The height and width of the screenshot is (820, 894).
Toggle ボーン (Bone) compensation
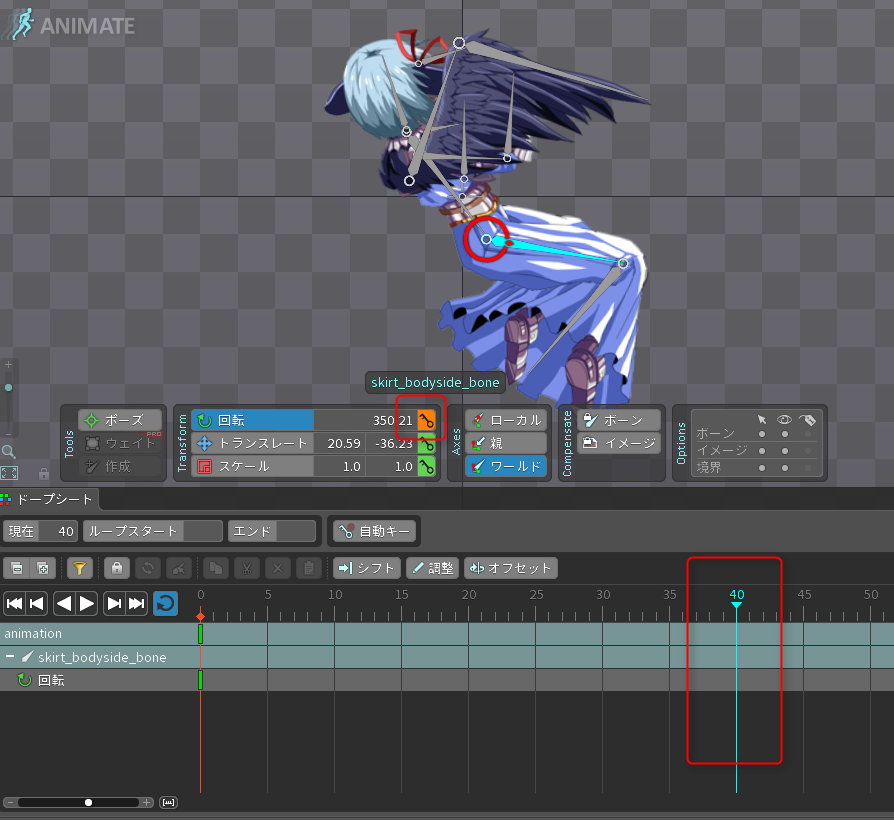[x=619, y=420]
